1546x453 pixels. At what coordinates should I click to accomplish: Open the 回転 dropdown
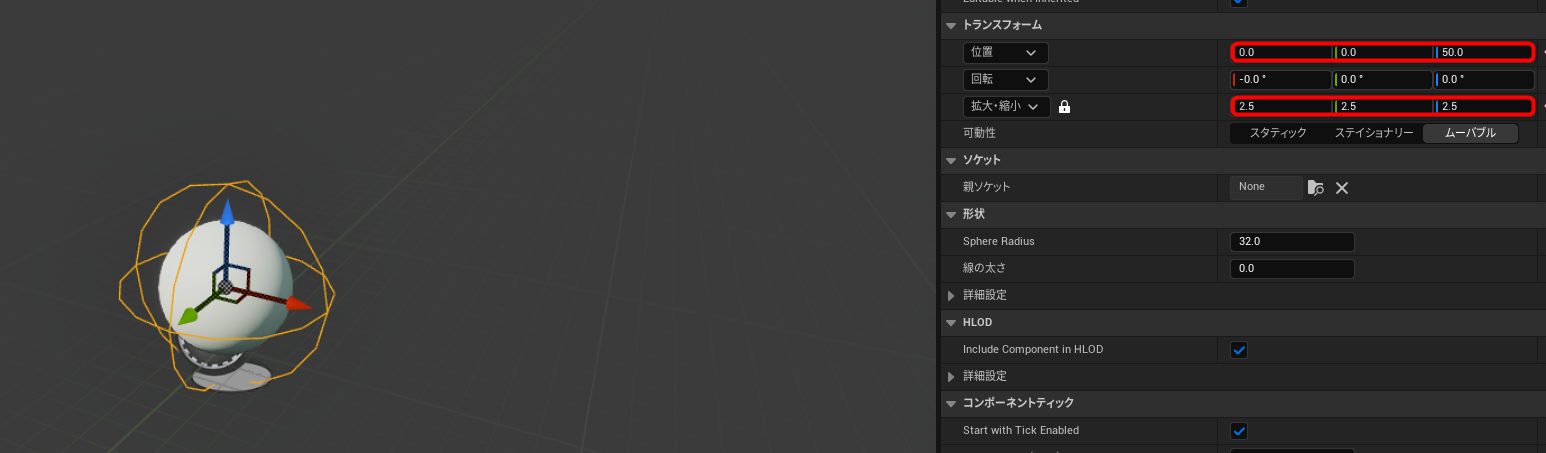(x=1005, y=79)
